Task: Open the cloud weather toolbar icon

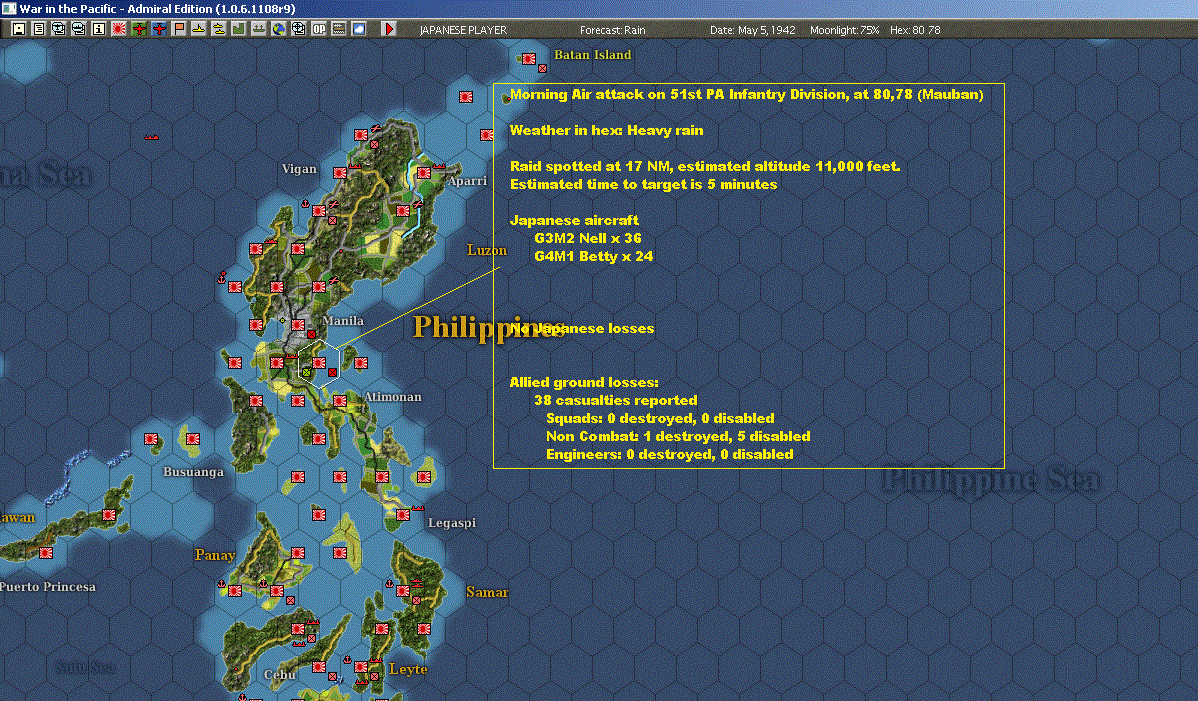Action: (x=358, y=29)
